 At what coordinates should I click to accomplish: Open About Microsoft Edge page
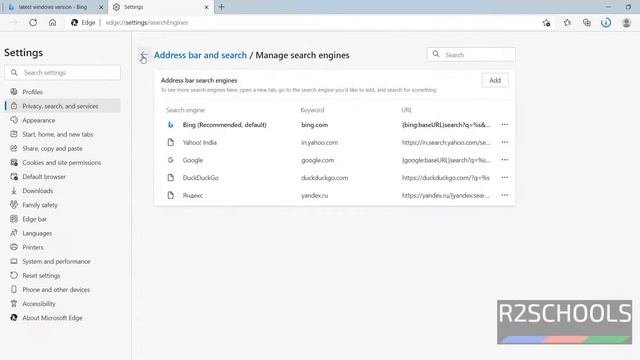[52, 318]
